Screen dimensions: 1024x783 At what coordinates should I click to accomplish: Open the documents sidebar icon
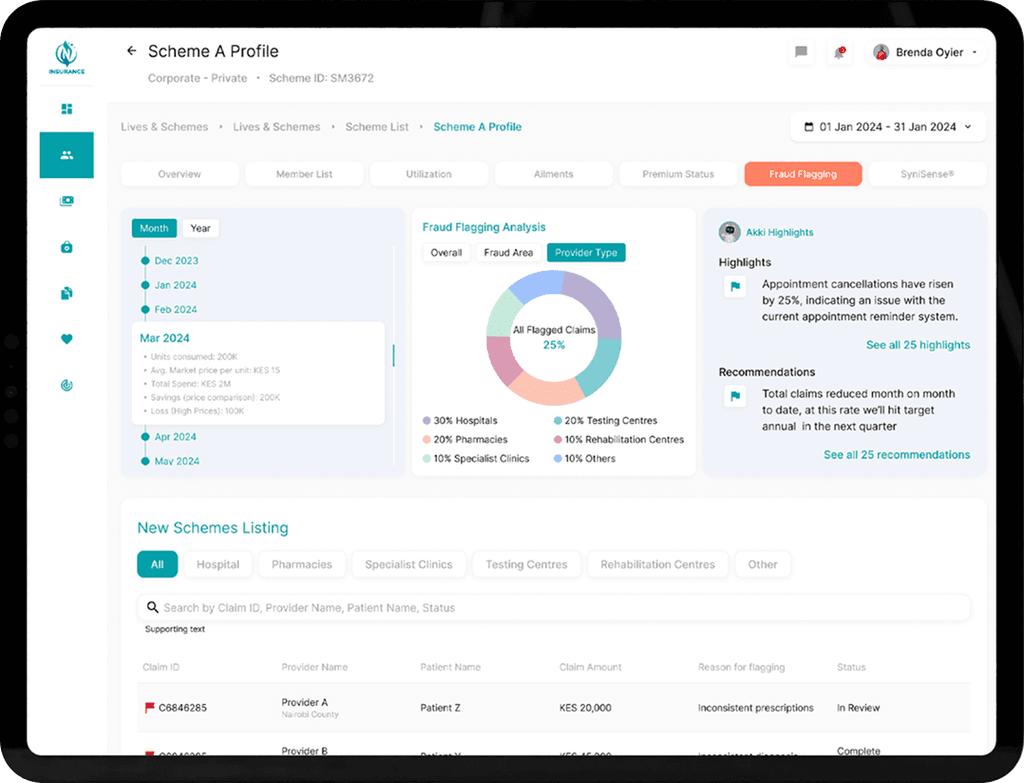click(67, 293)
